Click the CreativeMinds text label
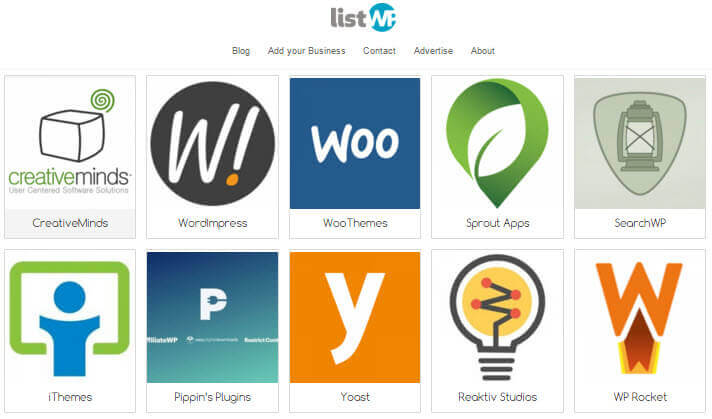The height and width of the screenshot is (419, 712). 70,223
